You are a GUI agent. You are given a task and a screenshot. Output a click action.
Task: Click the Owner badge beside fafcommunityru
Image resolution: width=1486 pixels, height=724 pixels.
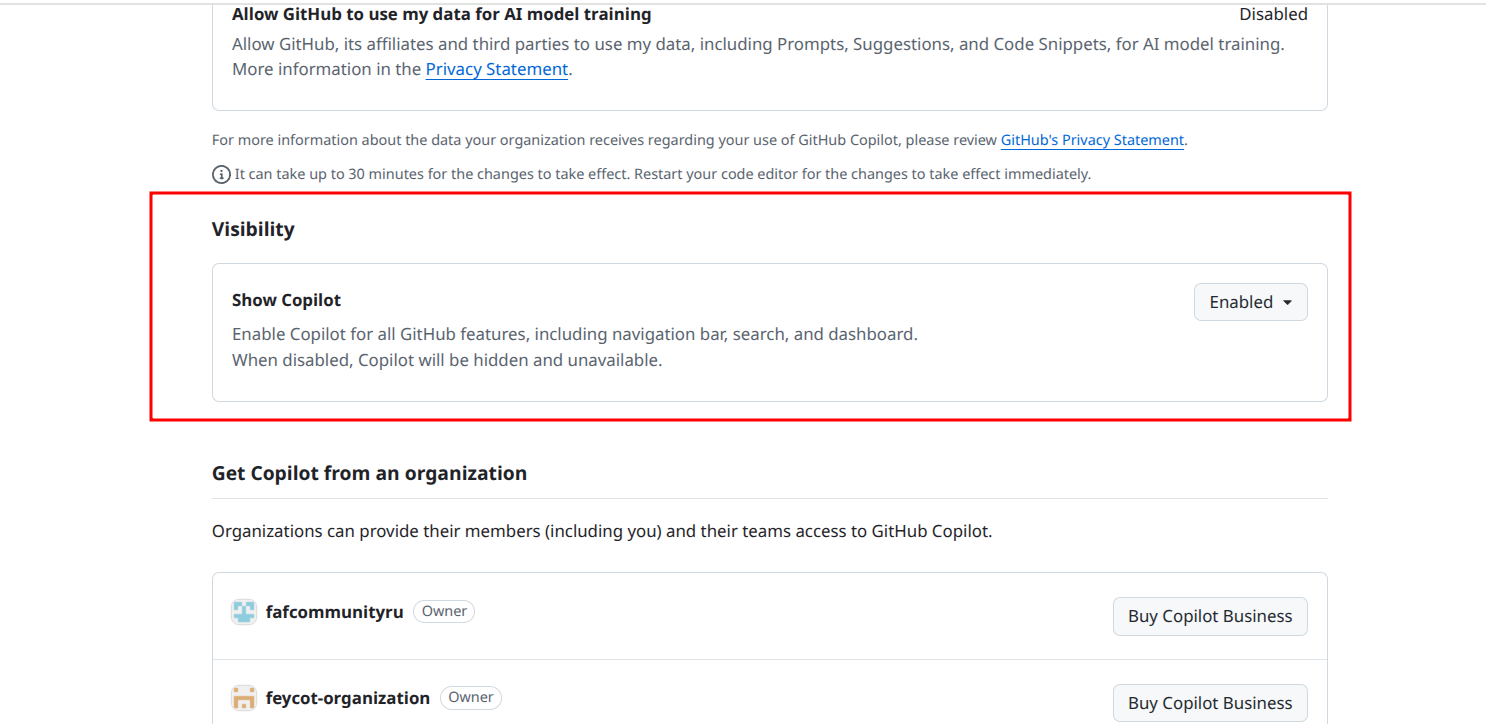[x=444, y=611]
